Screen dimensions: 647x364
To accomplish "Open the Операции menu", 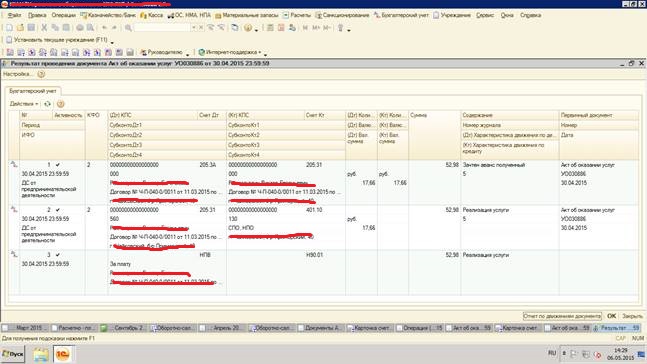I will click(x=64, y=15).
